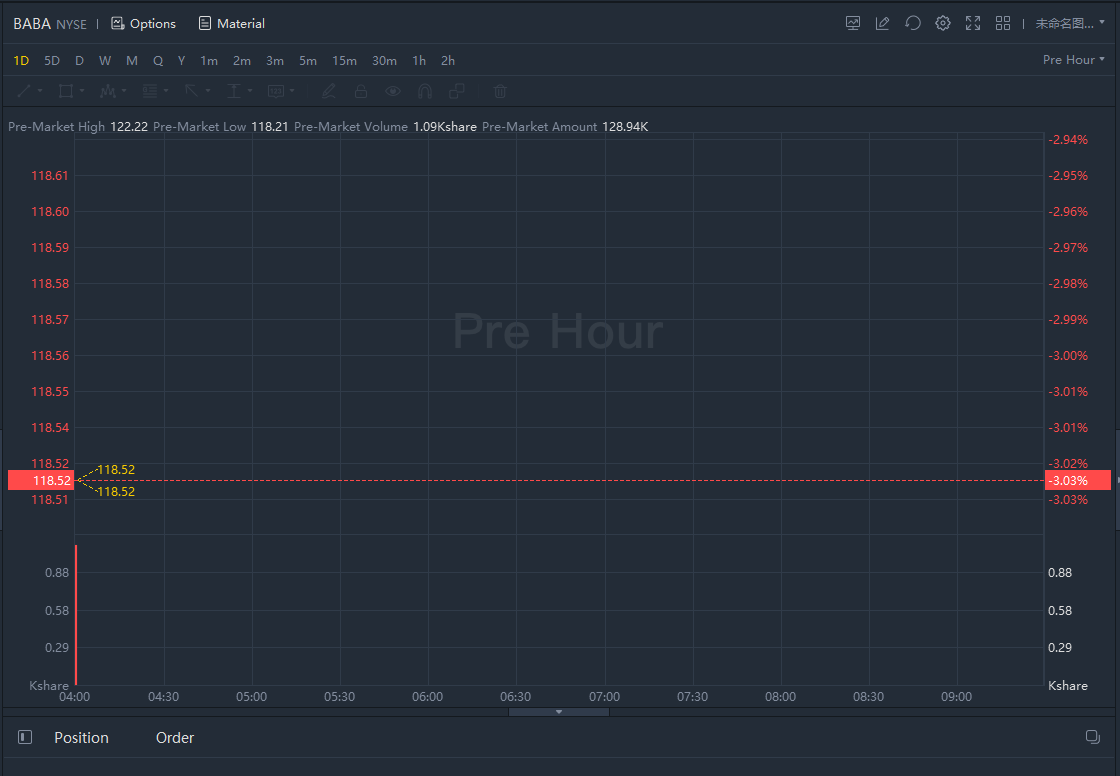Click the NYSE exchange label
1120x776 pixels.
pos(71,24)
